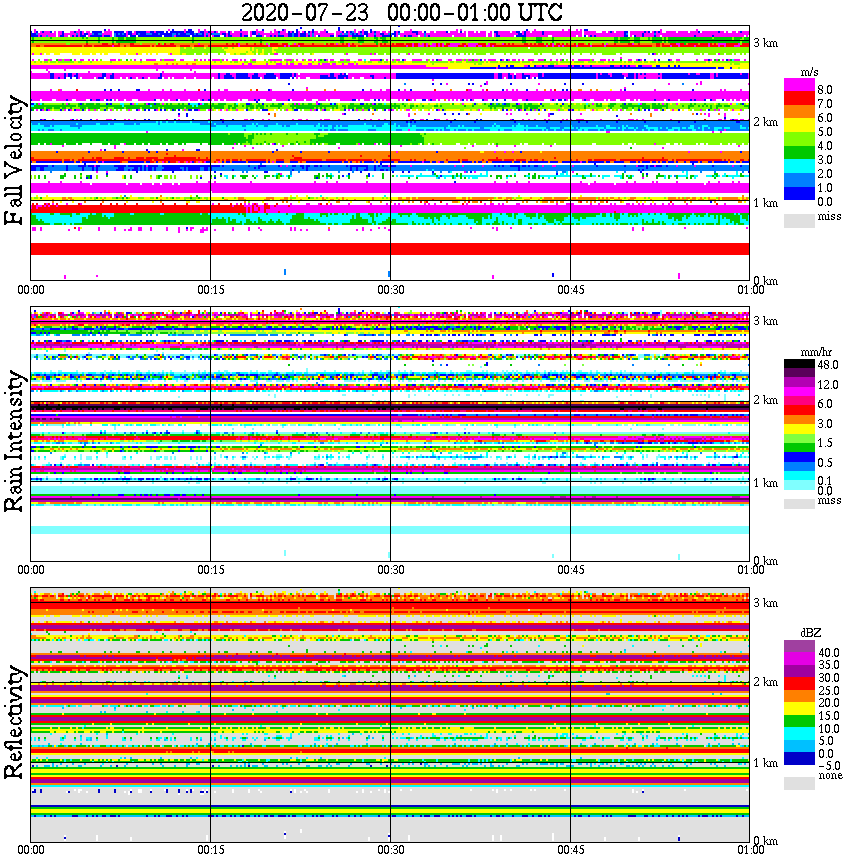This screenshot has height=868, width=850.
Task: Click the 01:00 tick under Reflectivity
Action: pyautogui.click(x=751, y=850)
